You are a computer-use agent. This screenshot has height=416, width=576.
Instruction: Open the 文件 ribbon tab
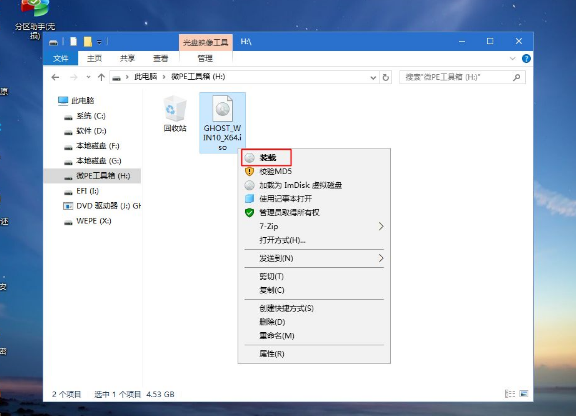(61, 58)
